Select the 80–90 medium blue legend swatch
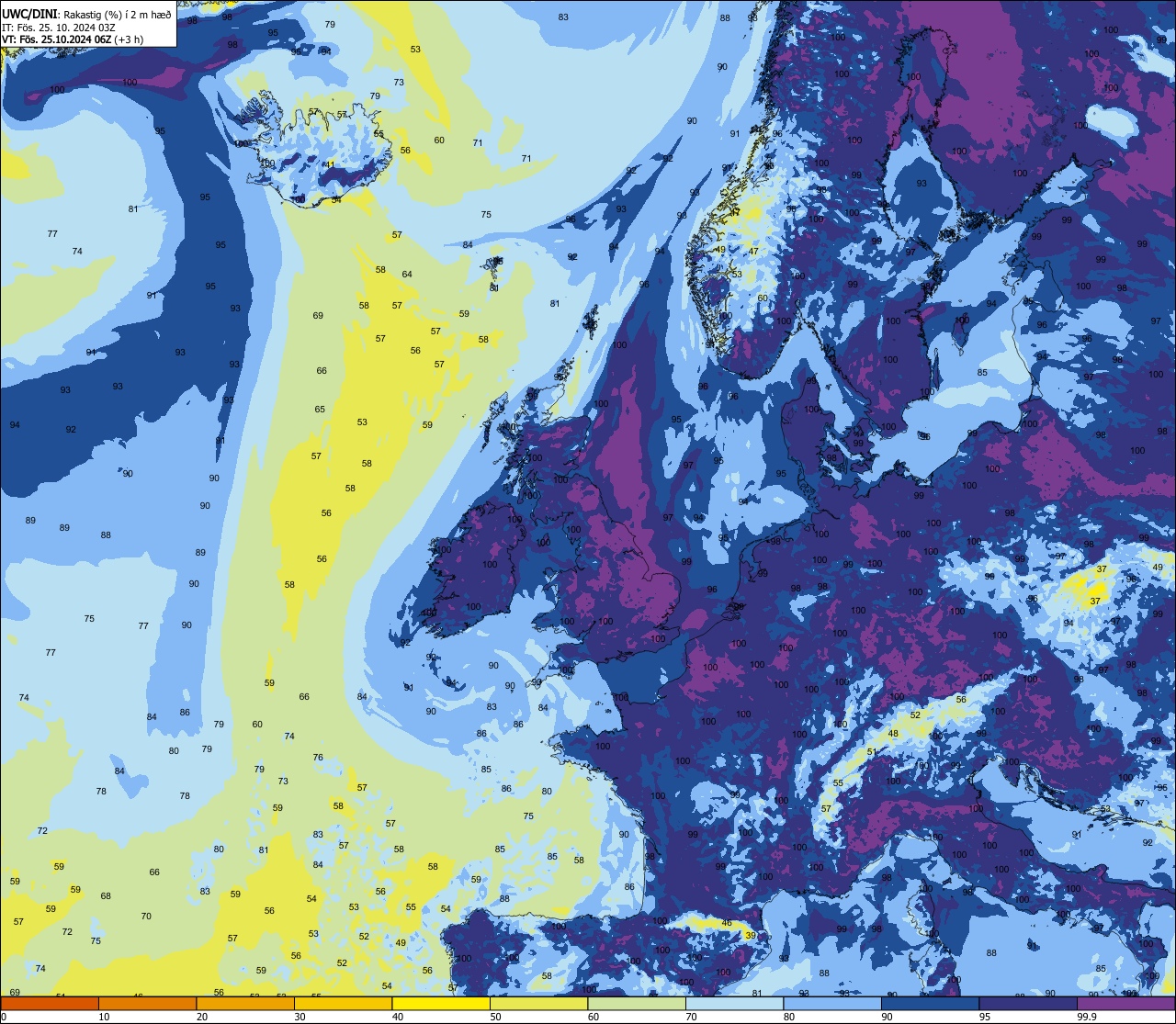Image resolution: width=1176 pixels, height=1024 pixels. 832,1004
